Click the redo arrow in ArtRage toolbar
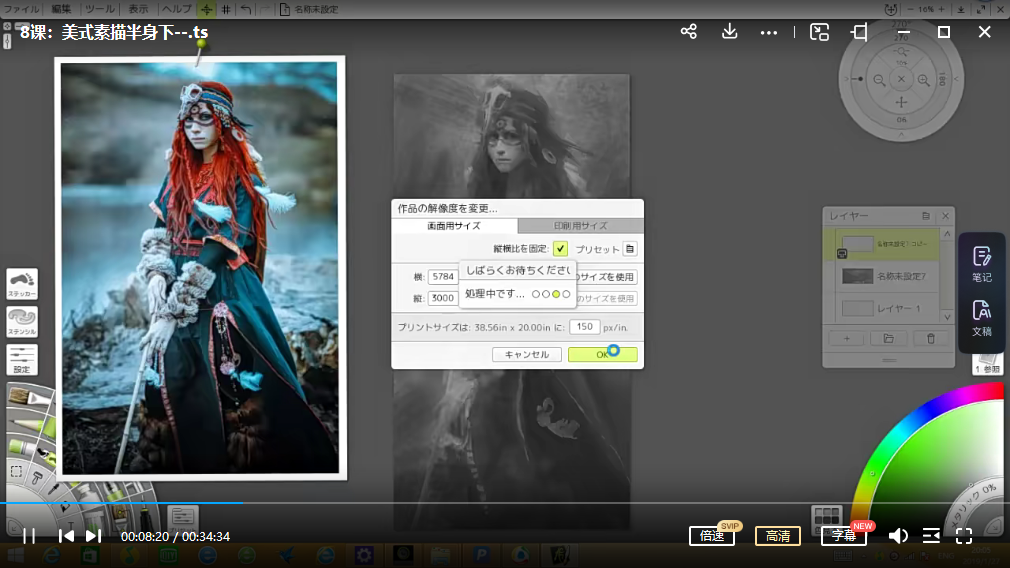The height and width of the screenshot is (568, 1010). [264, 9]
